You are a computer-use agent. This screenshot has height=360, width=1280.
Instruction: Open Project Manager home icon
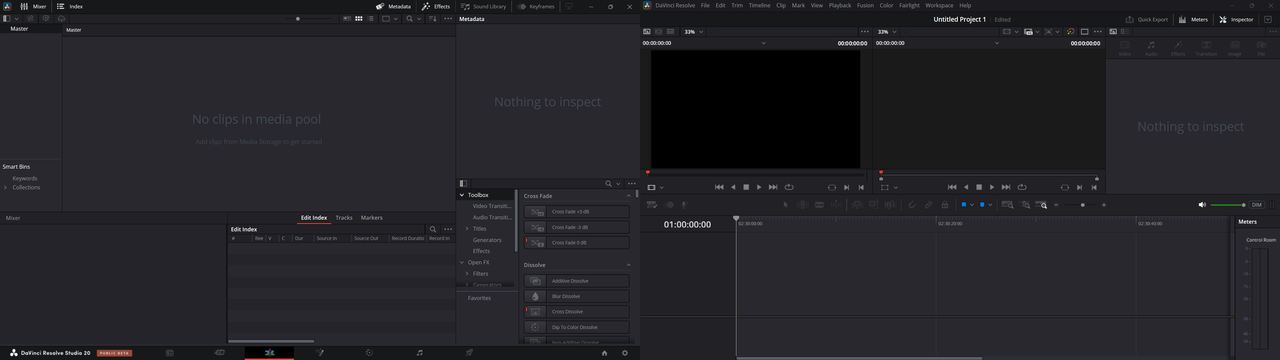pos(604,352)
